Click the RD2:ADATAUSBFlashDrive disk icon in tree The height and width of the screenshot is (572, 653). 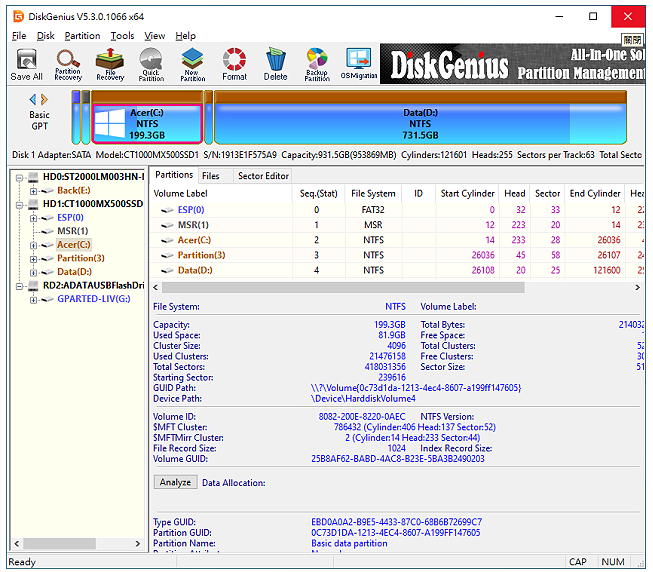pos(33,286)
